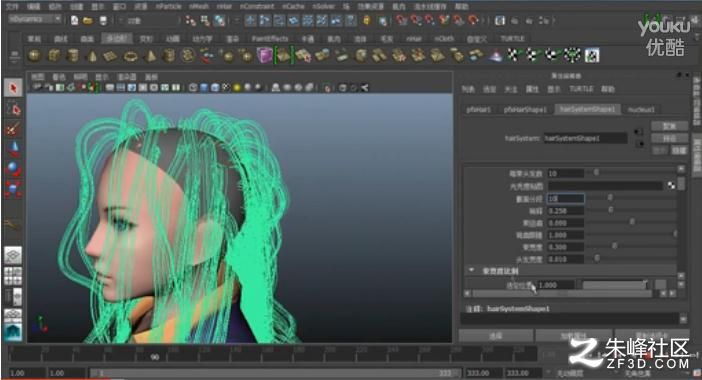Click the checkered map button beside texture field
702x380 pixels.
671,185
